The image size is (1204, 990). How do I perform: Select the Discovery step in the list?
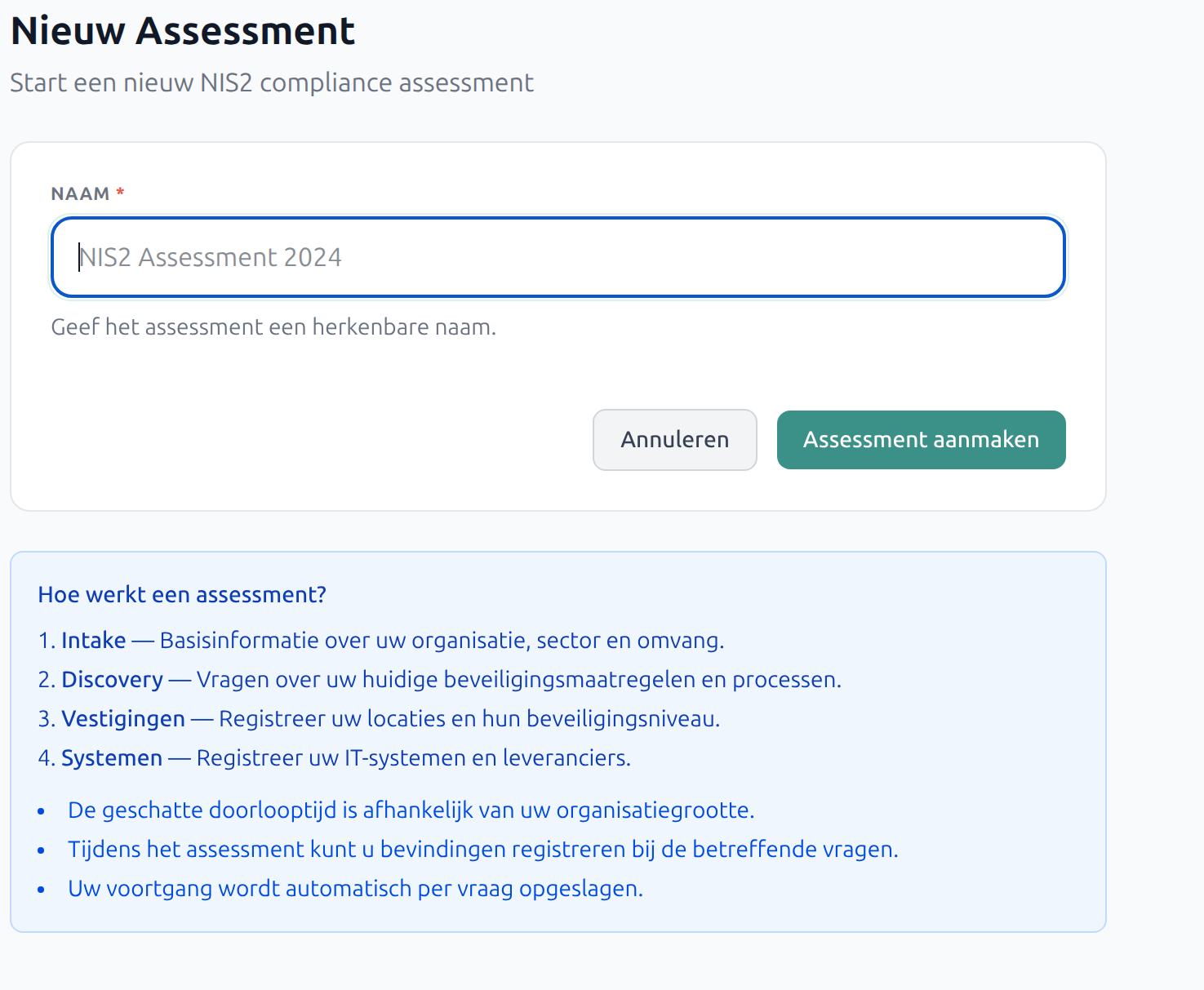(112, 679)
